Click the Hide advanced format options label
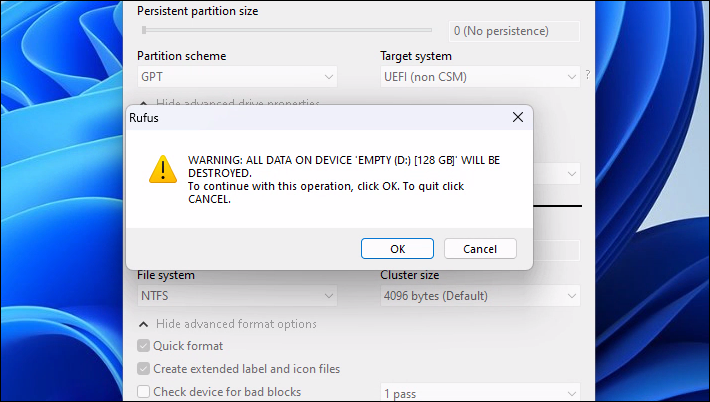This screenshot has height=402, width=710. tap(236, 324)
